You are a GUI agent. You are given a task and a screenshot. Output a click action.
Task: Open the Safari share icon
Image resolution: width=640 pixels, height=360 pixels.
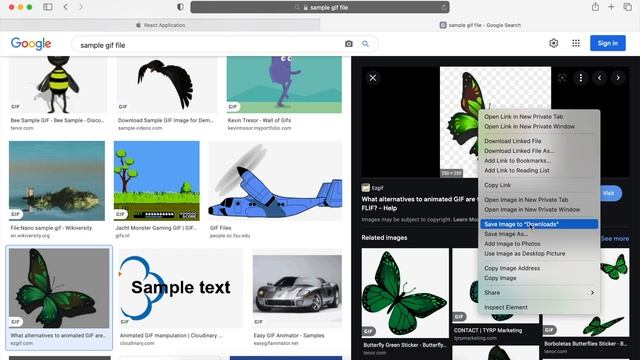coord(596,7)
